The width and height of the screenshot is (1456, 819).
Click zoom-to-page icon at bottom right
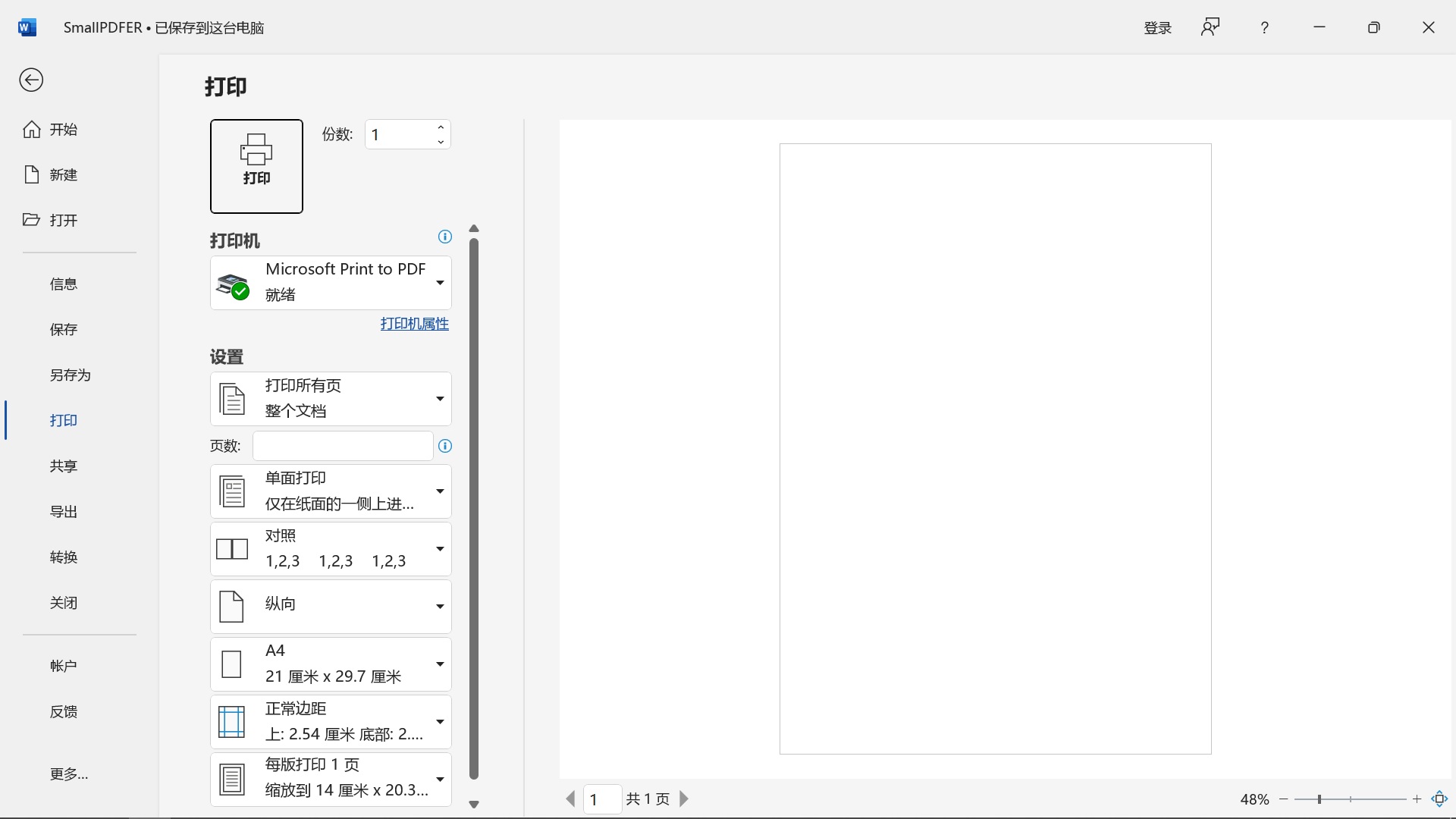(1439, 799)
